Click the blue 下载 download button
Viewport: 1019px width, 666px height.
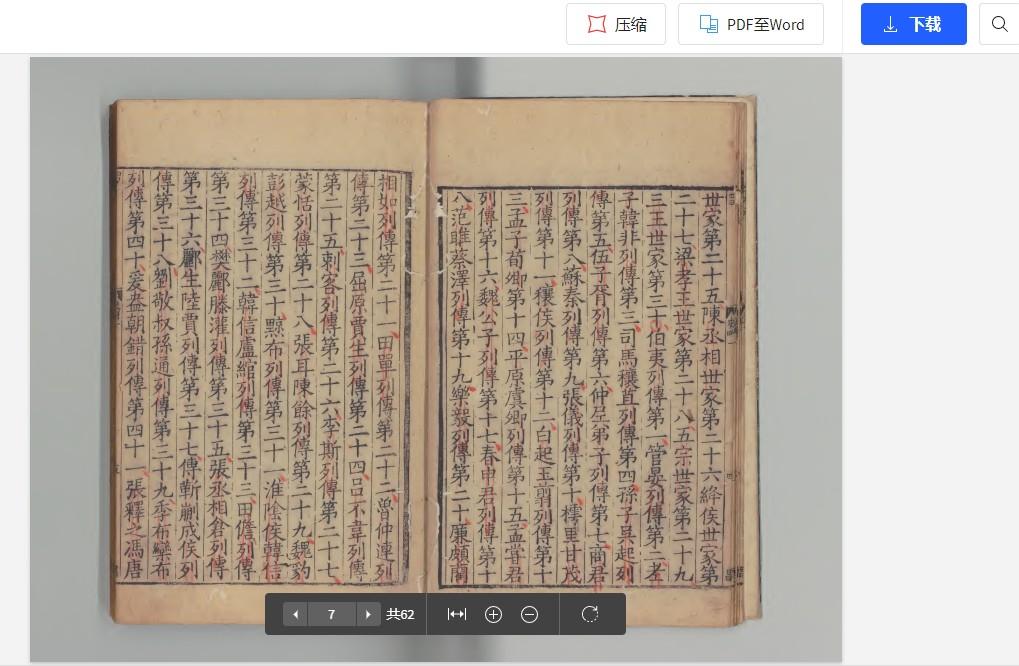point(914,24)
